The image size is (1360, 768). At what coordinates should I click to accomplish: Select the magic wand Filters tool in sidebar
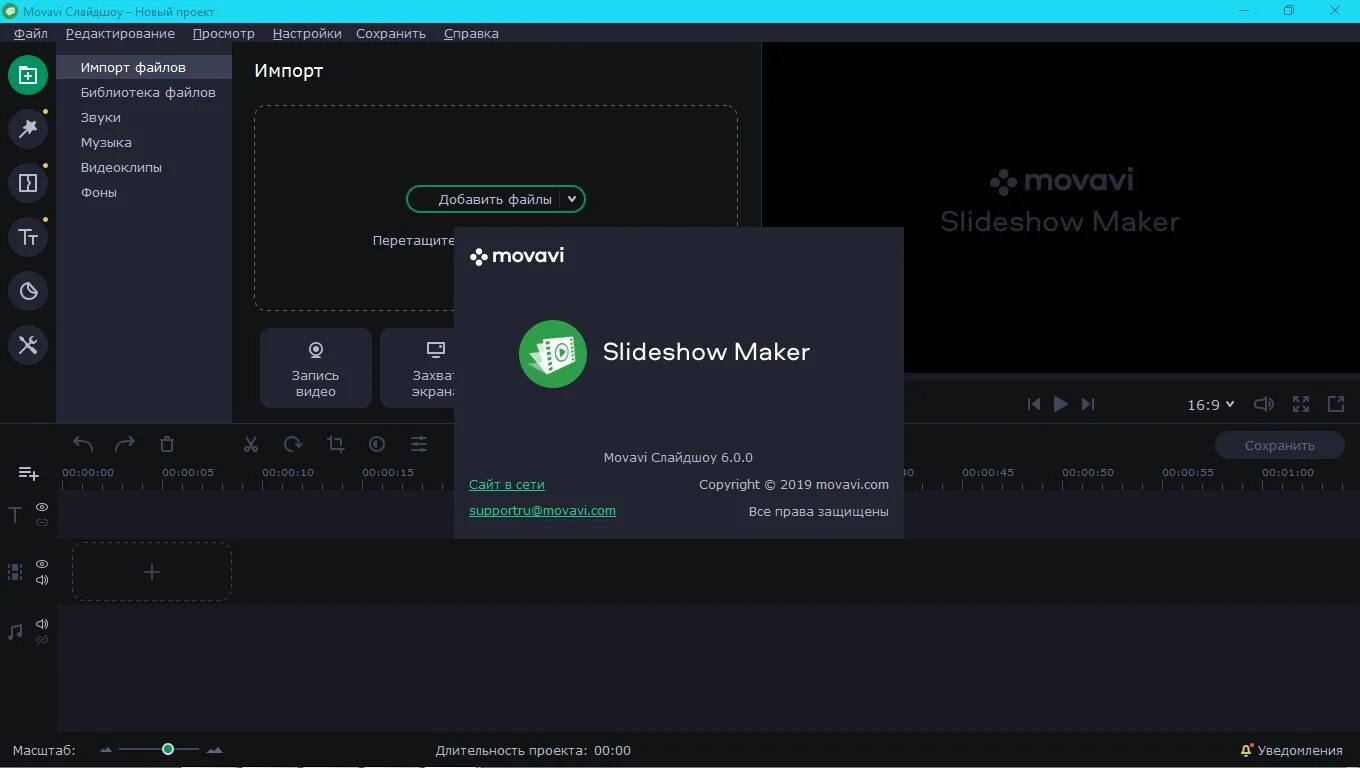click(x=28, y=128)
